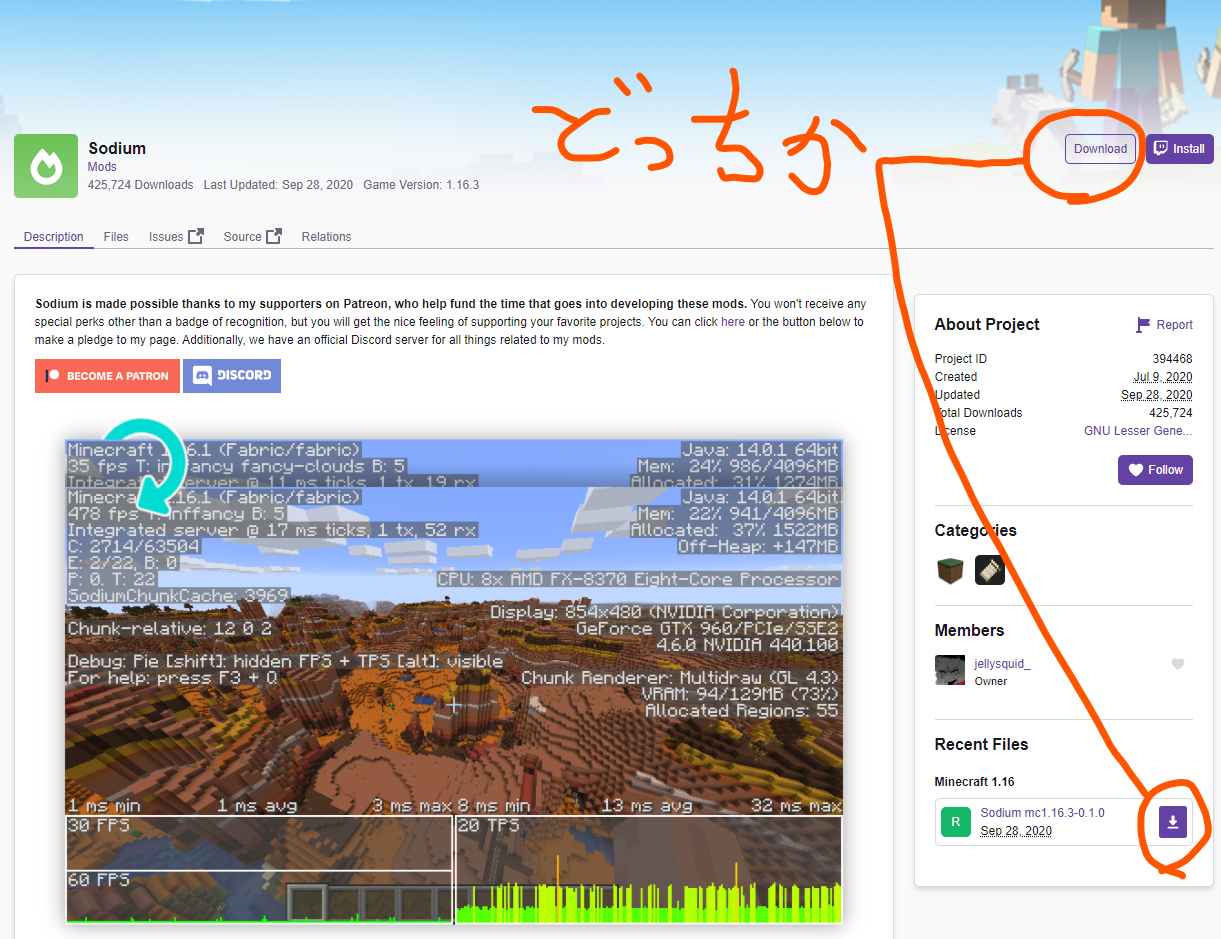Click the download icon next to Sodium mc1.16.3-0.1.0

[x=1173, y=822]
